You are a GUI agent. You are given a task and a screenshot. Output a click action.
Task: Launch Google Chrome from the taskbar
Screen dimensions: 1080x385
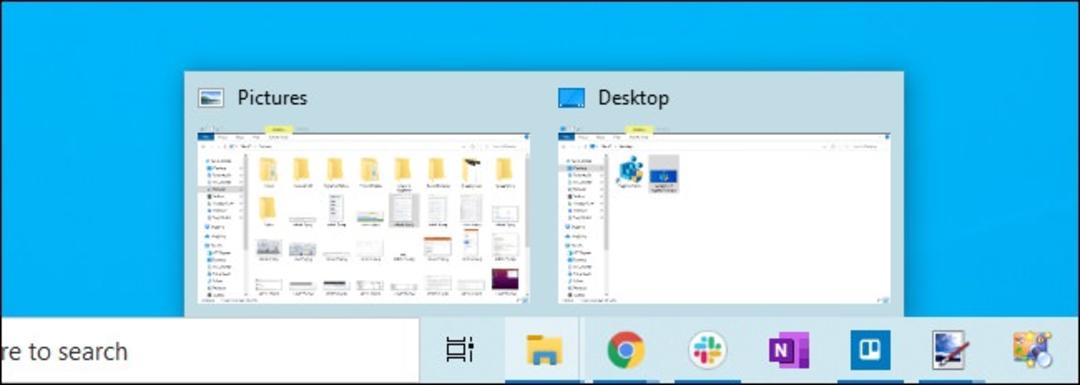(625, 350)
